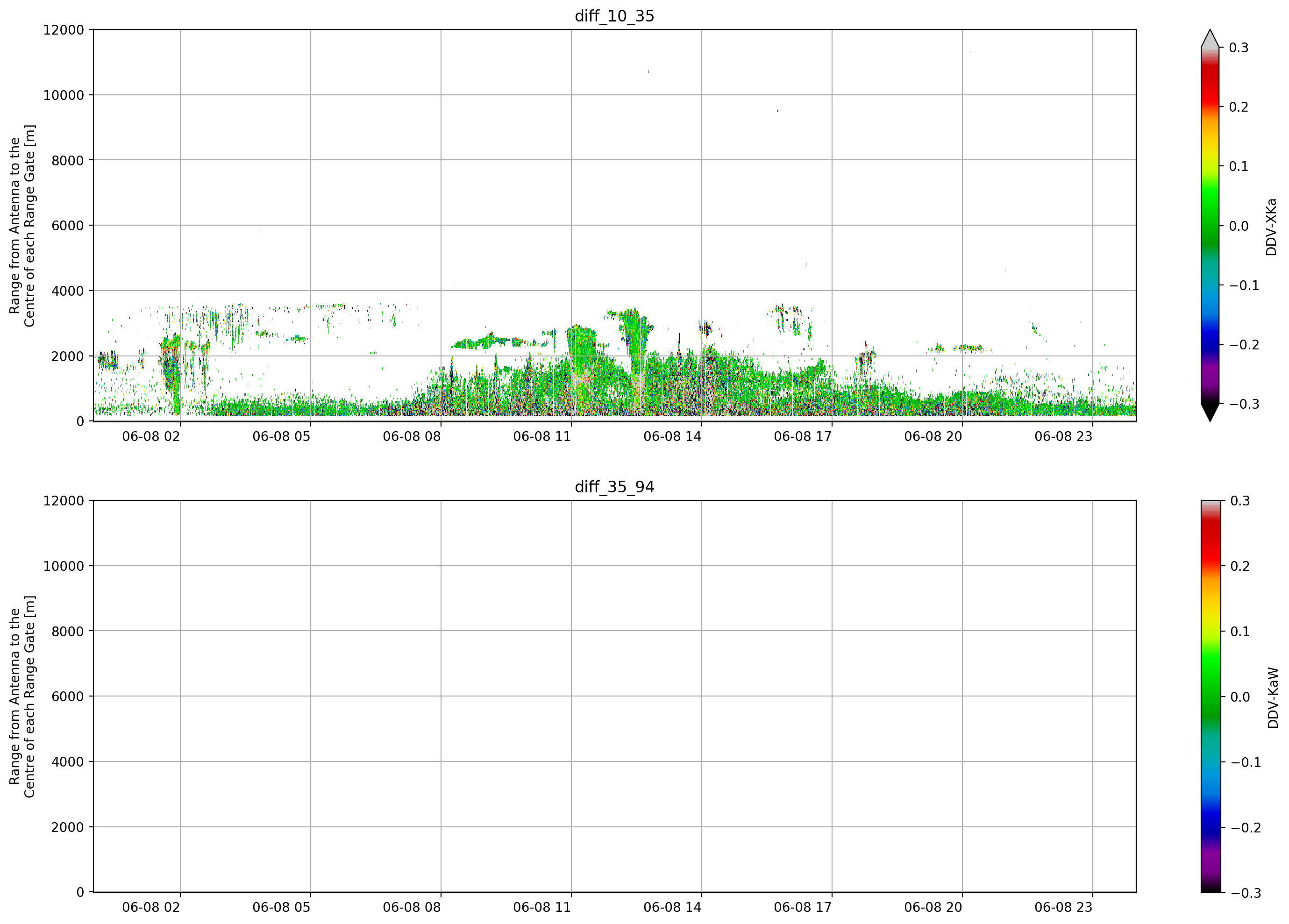Click the 06-08 11 tick label on top plot
This screenshot has width=1289, height=924.
click(541, 436)
